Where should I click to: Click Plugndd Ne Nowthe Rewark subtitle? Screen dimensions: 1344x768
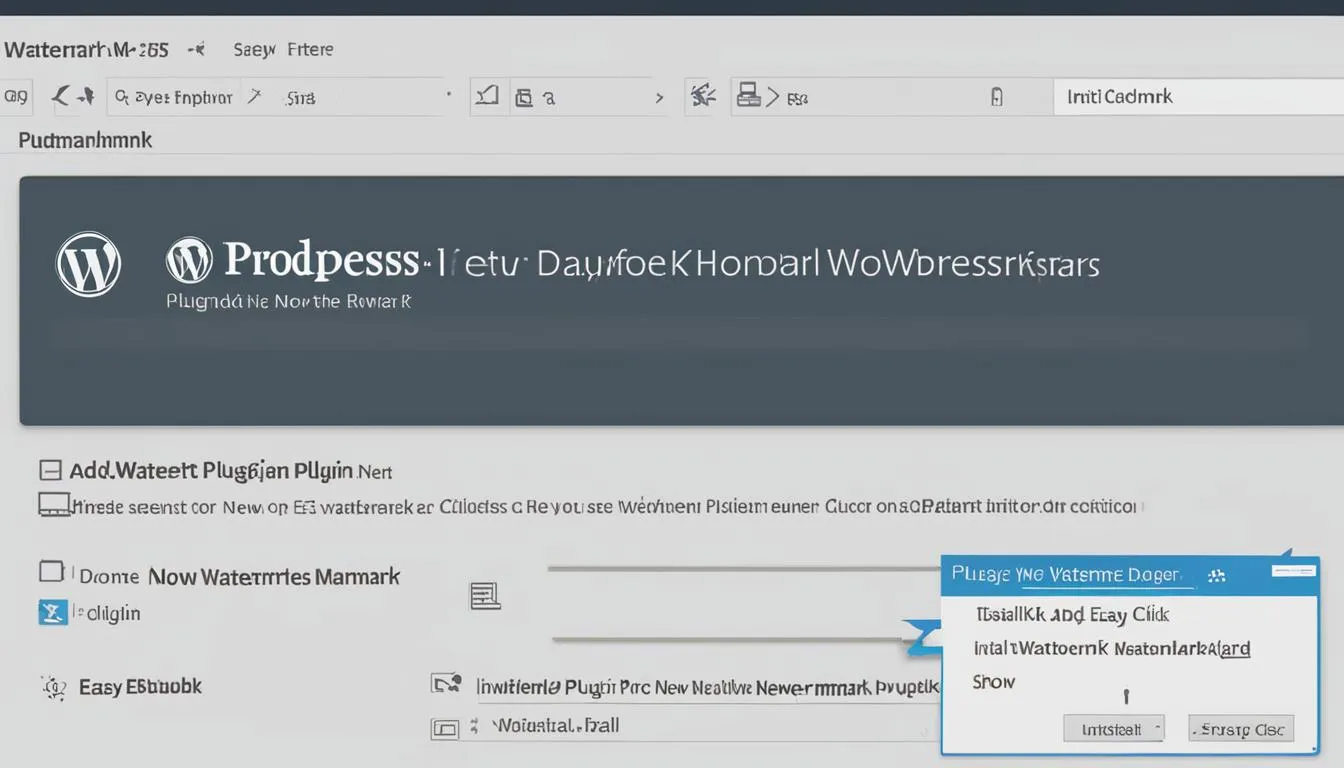pos(289,300)
